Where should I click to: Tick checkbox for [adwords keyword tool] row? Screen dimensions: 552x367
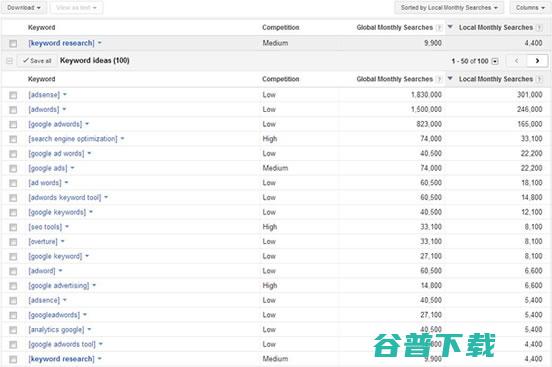point(13,198)
